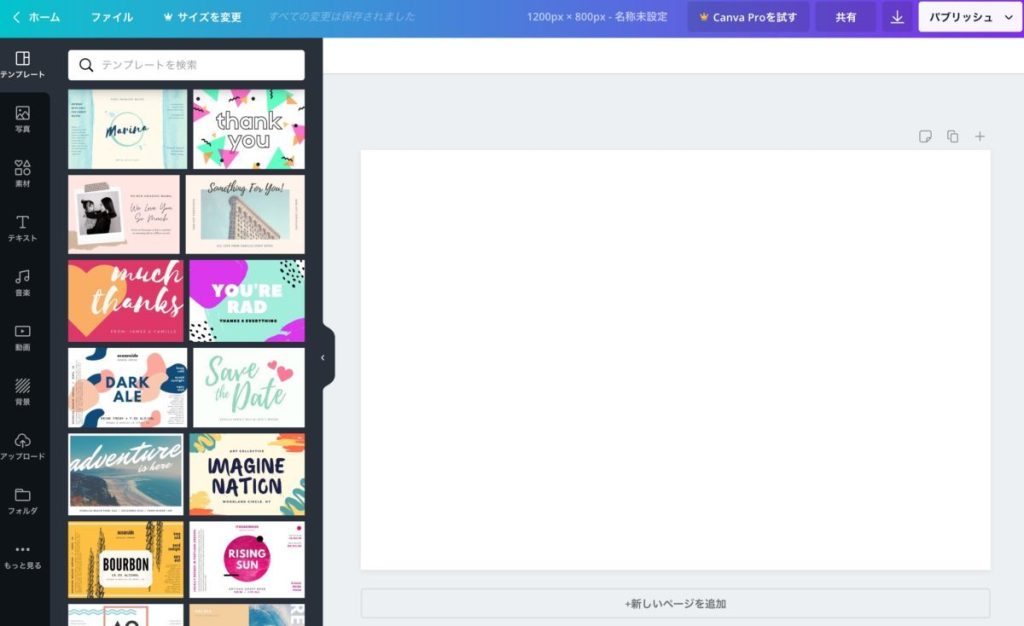The width and height of the screenshot is (1024, 626).
Task: Open the 背景 (Background) sidebar panel
Action: point(23,391)
